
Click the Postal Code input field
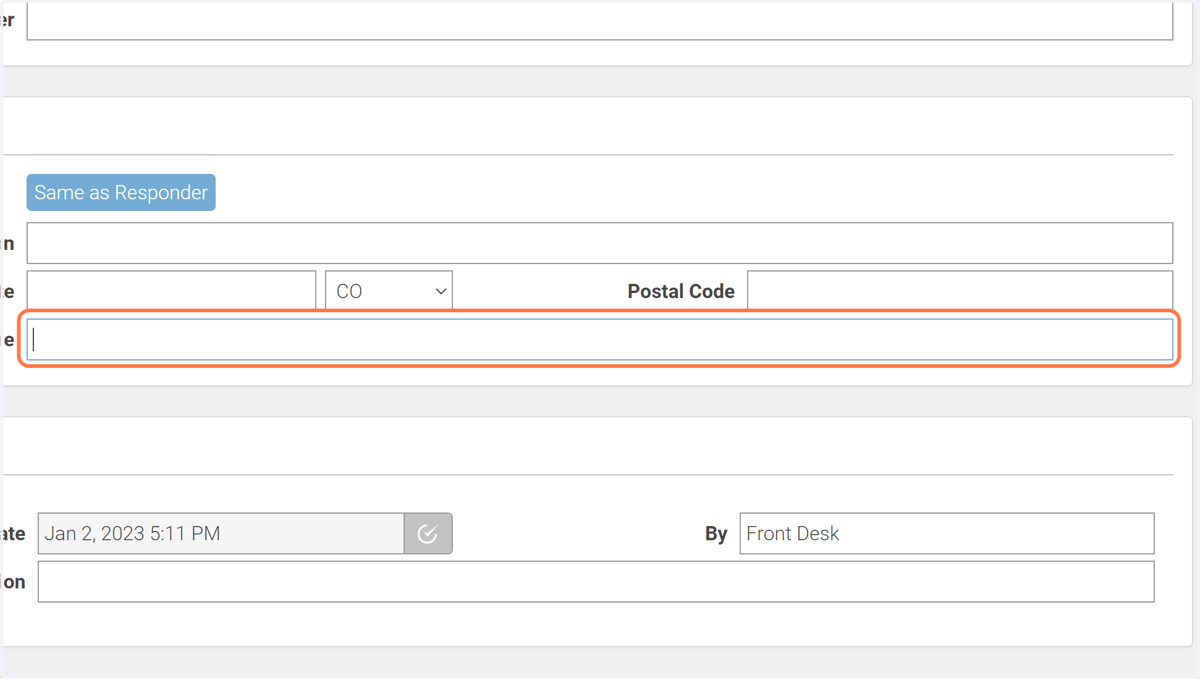[960, 291]
